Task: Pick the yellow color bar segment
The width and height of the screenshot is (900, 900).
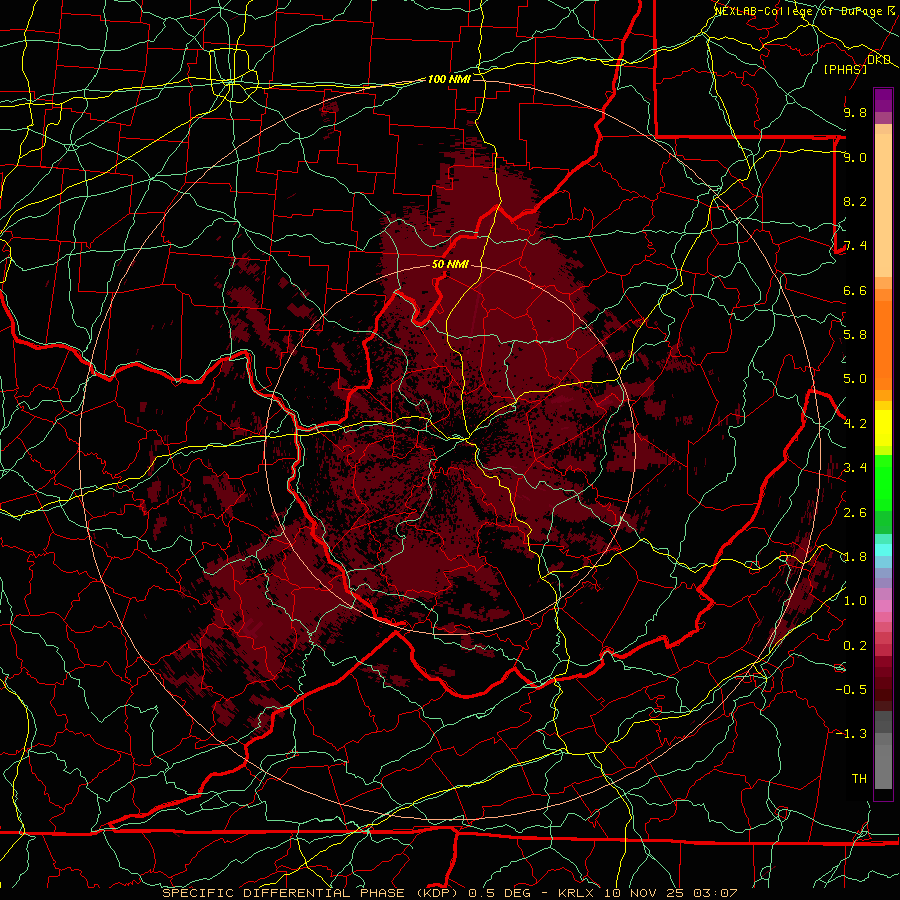Action: tap(883, 428)
